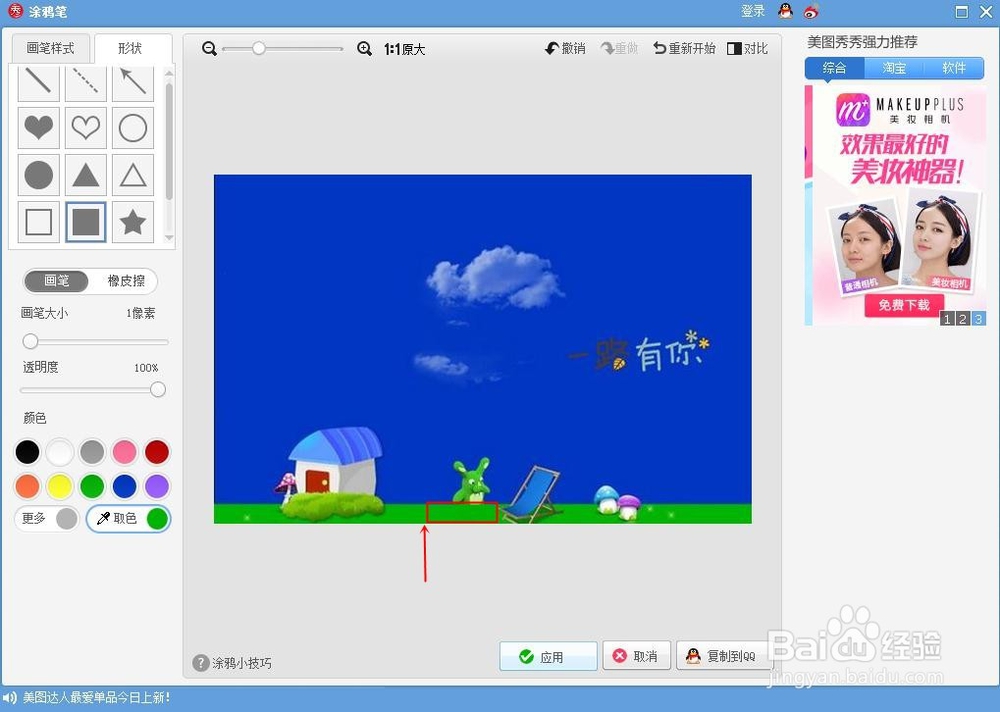Image resolution: width=1000 pixels, height=712 pixels.
Task: Switch to 橡皮擦 eraser mode
Action: [126, 281]
